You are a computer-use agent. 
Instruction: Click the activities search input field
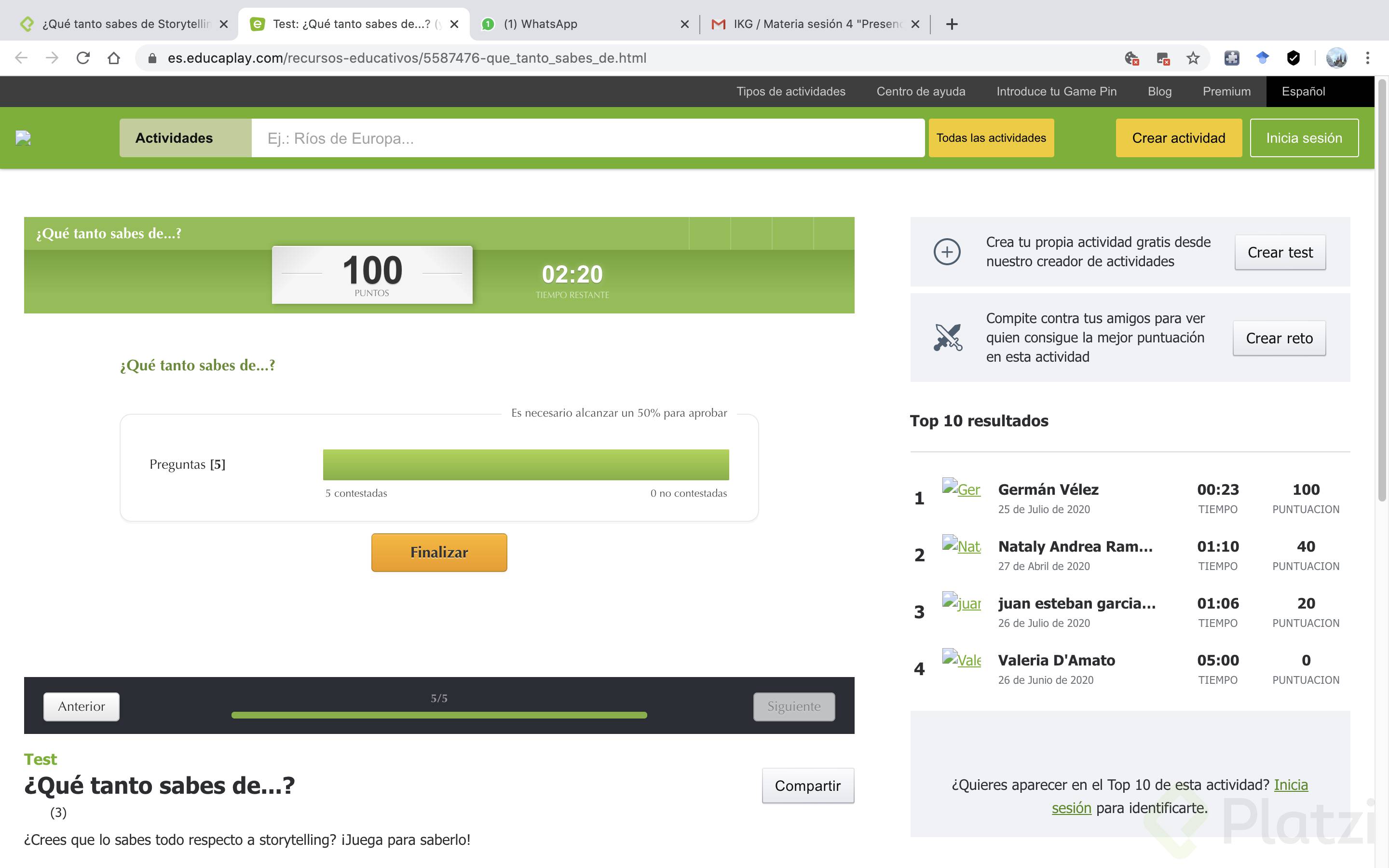587,138
